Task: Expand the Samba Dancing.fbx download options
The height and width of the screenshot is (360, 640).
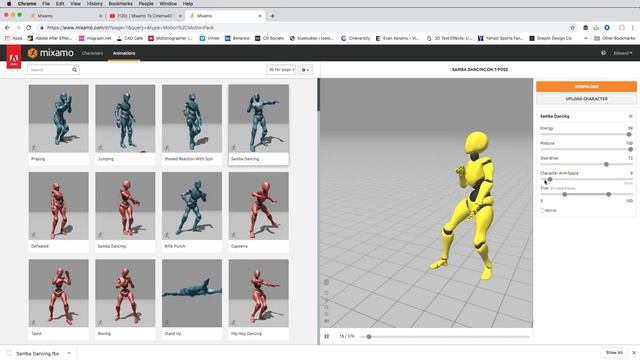Action: [69, 353]
